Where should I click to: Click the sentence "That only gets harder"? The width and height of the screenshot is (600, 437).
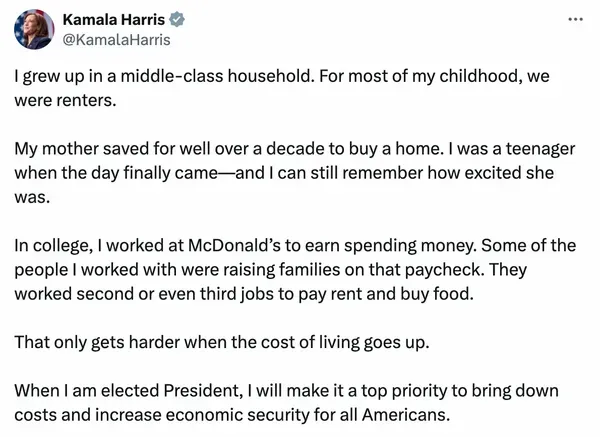(222, 342)
